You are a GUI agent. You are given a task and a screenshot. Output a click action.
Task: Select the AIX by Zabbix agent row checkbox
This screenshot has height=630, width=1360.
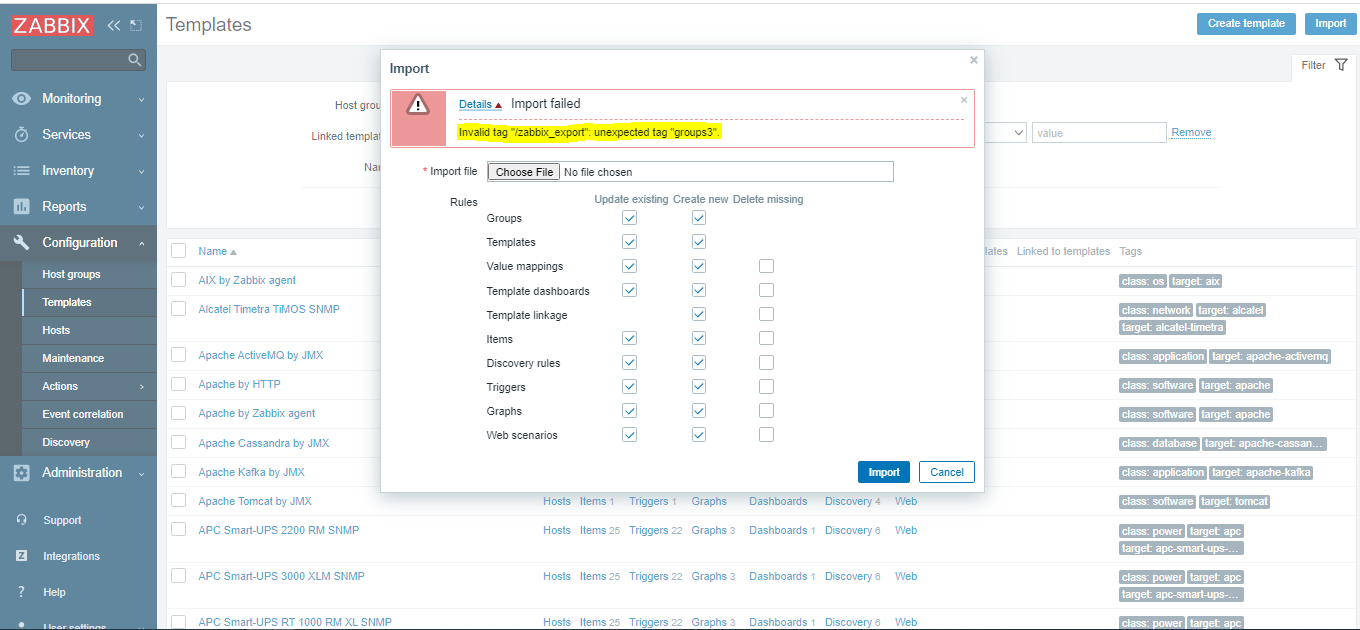pyautogui.click(x=178, y=280)
